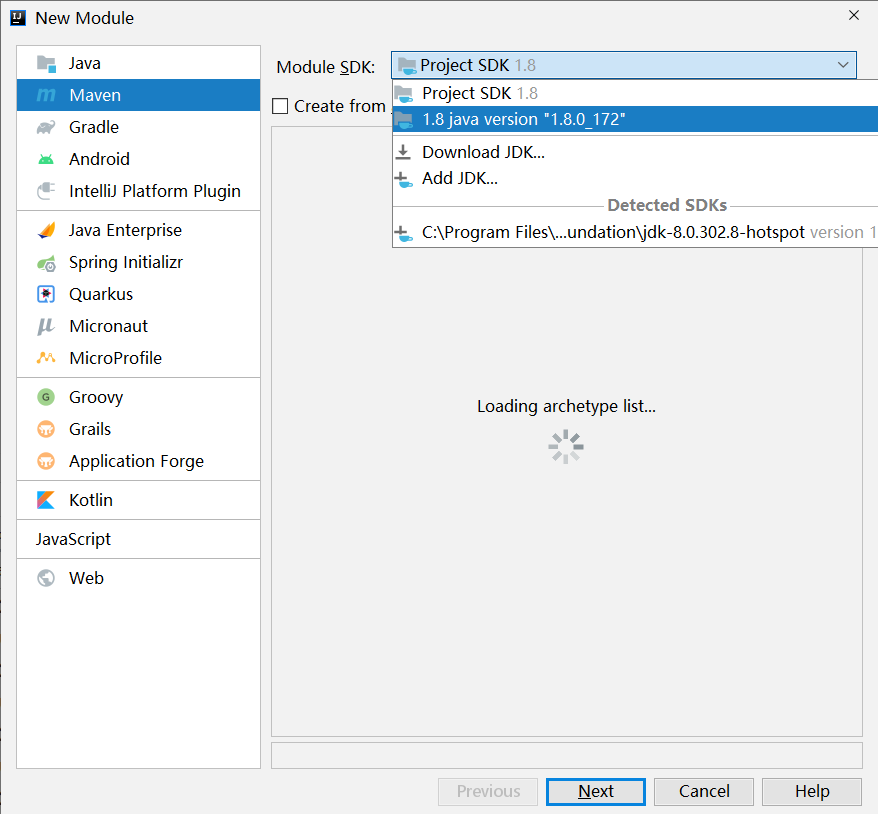Click the Groovy green G icon
878x814 pixels.
tap(46, 397)
